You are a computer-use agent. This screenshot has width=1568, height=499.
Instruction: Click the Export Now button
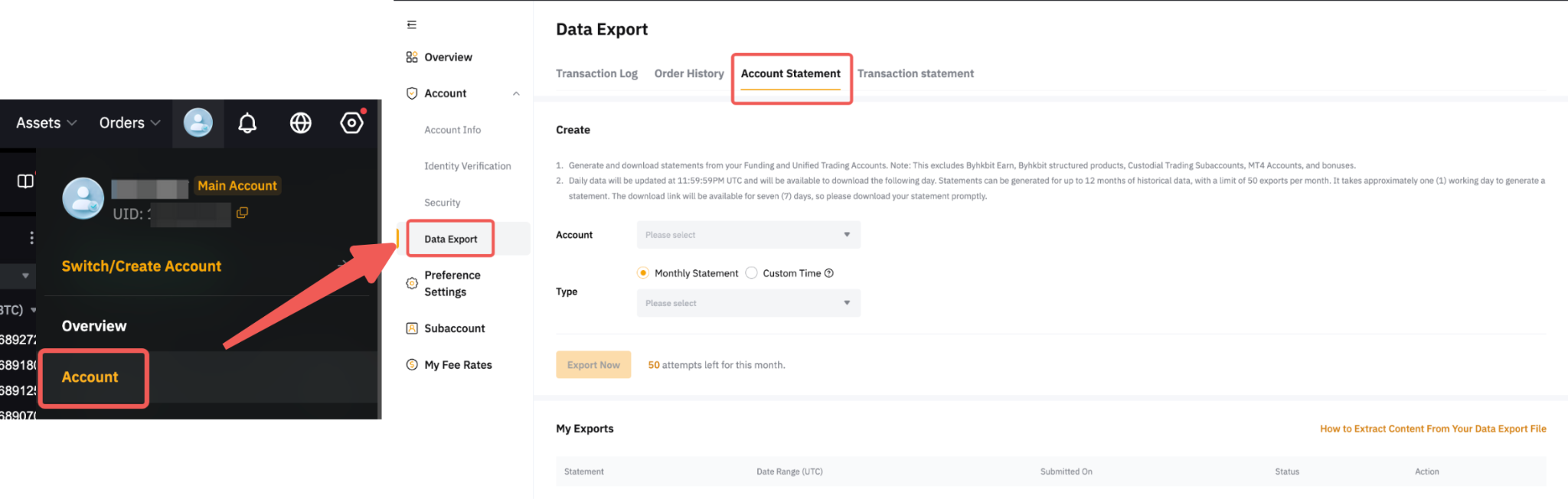[593, 365]
